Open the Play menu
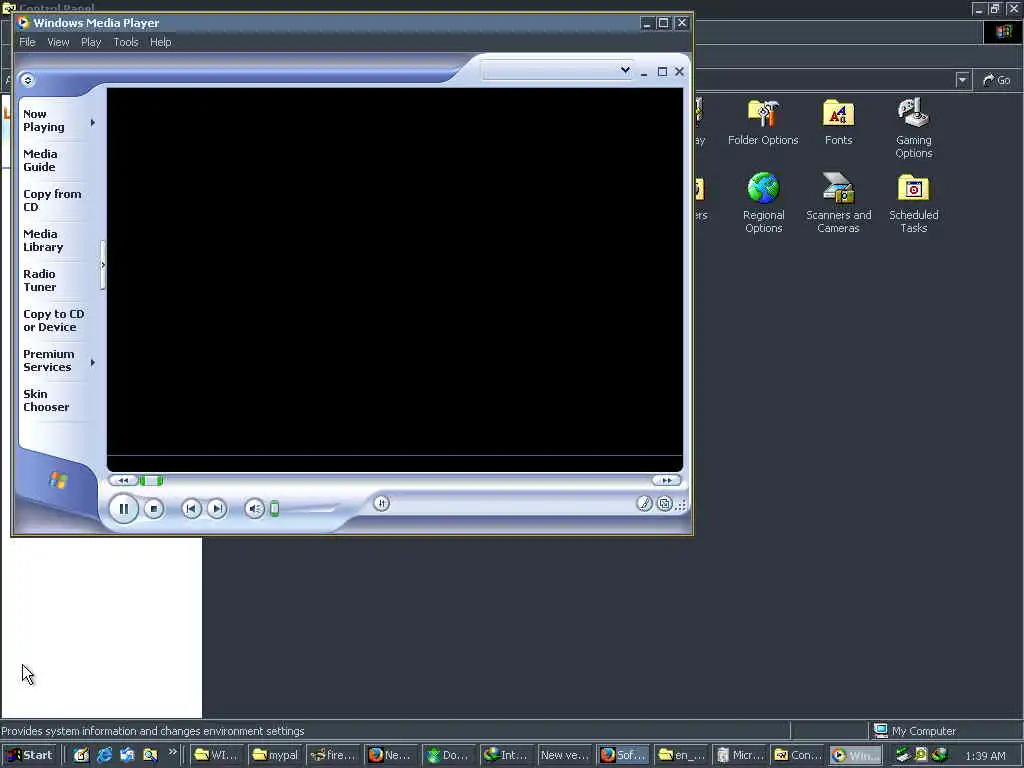This screenshot has height=768, width=1024. pos(91,42)
